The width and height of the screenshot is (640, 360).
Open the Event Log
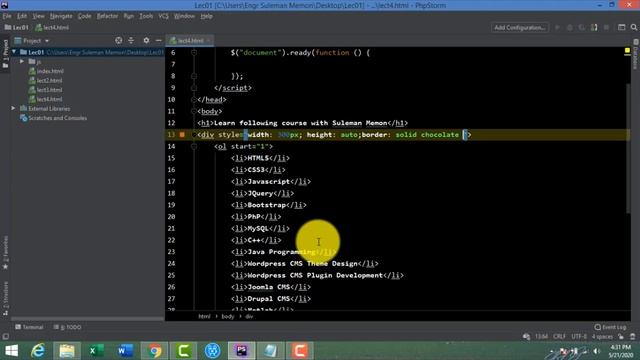[610, 327]
